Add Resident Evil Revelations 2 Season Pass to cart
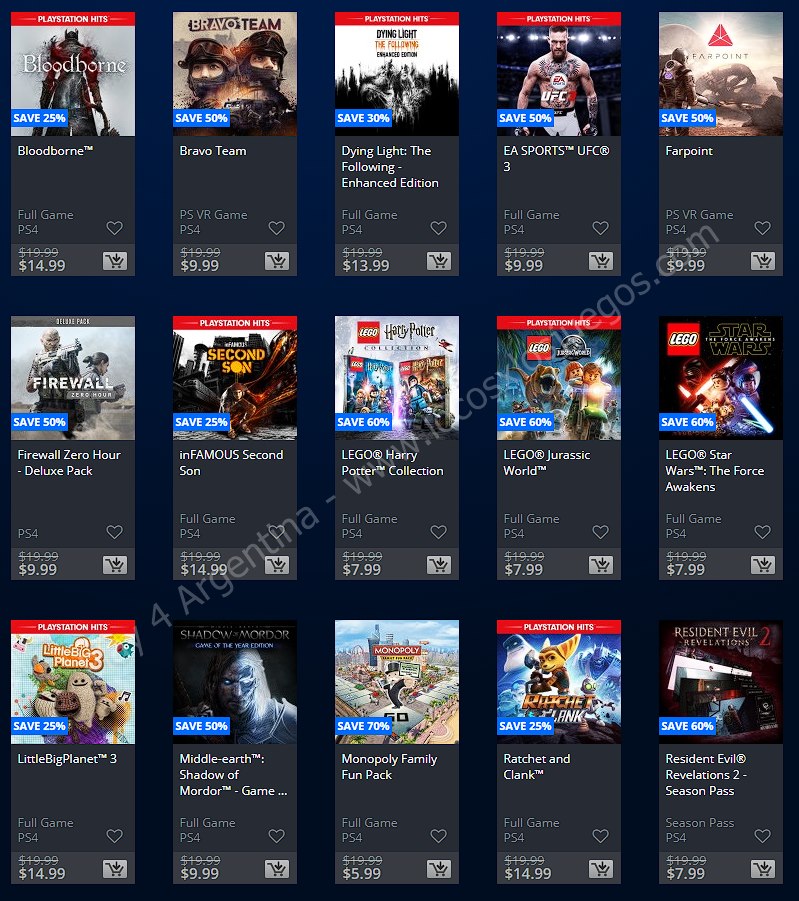Viewport: 799px width, 901px height. [x=763, y=869]
